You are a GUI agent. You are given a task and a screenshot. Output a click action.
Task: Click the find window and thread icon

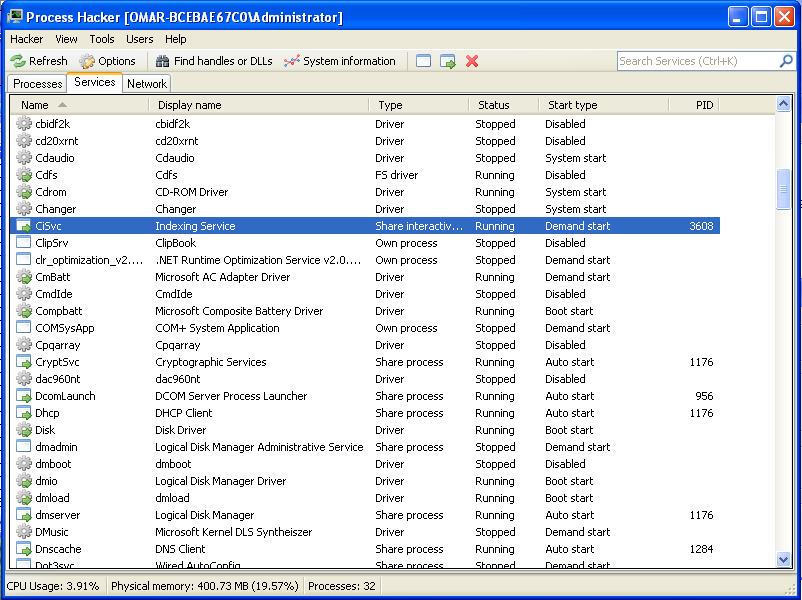[x=447, y=61]
